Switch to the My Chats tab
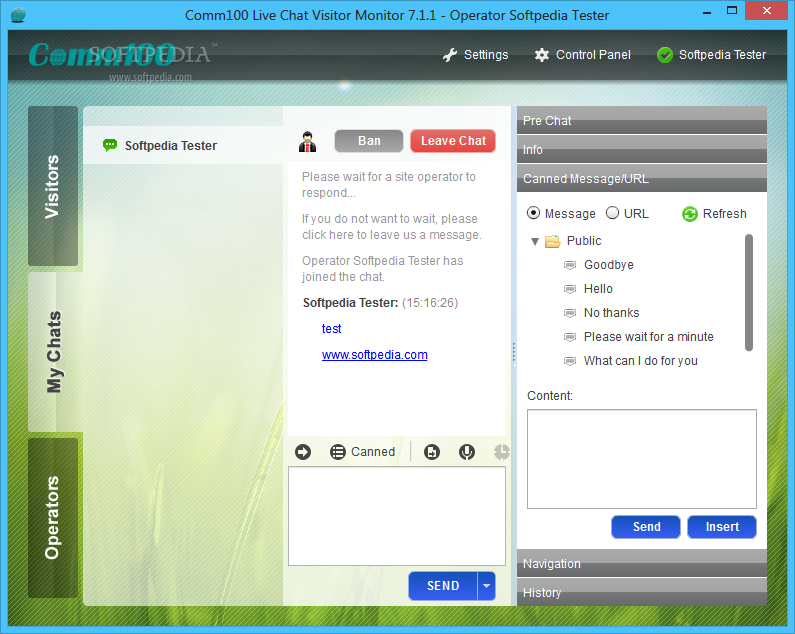This screenshot has width=795, height=634. tap(53, 351)
